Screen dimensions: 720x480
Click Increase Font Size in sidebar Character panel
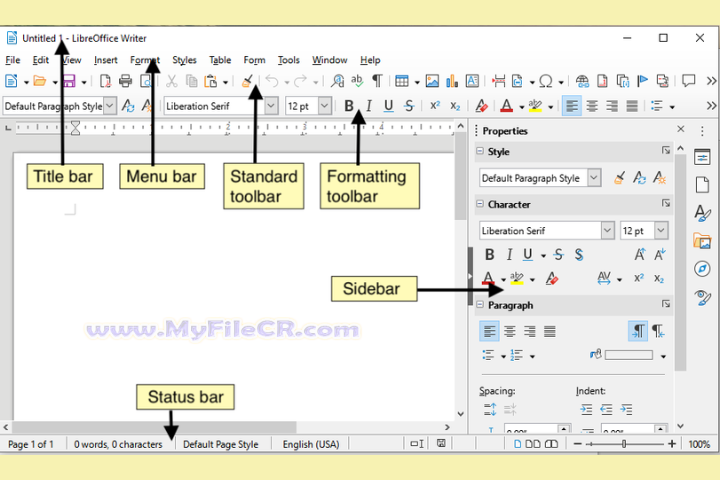click(x=640, y=254)
